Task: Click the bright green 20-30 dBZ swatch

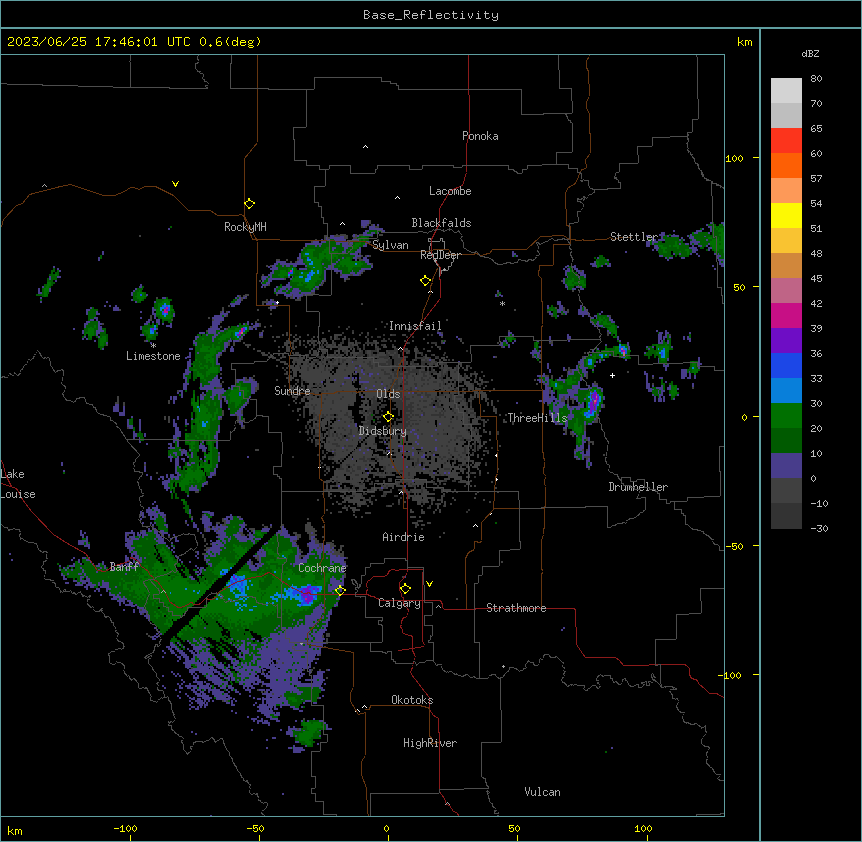Action: (786, 416)
